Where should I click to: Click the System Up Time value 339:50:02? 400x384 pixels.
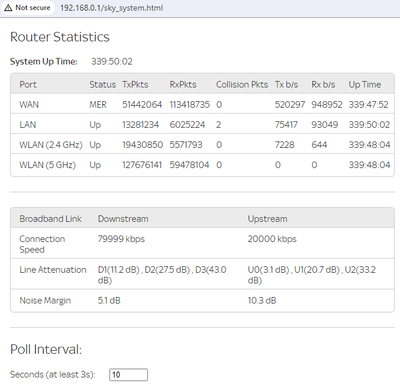tap(112, 62)
